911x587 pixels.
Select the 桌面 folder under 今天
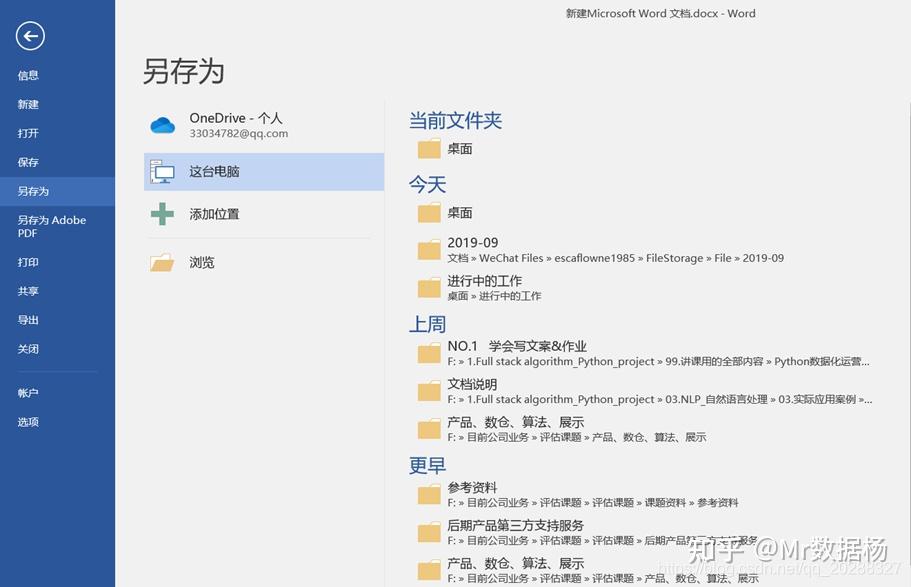click(x=429, y=213)
